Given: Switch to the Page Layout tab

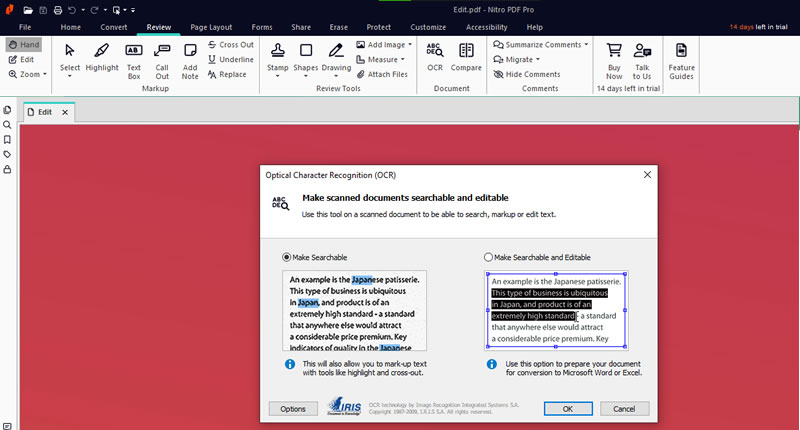Looking at the screenshot, I should click(x=211, y=27).
